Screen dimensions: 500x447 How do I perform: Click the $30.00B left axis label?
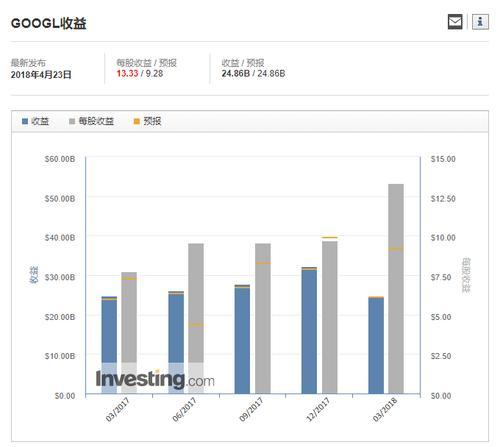pyautogui.click(x=60, y=277)
